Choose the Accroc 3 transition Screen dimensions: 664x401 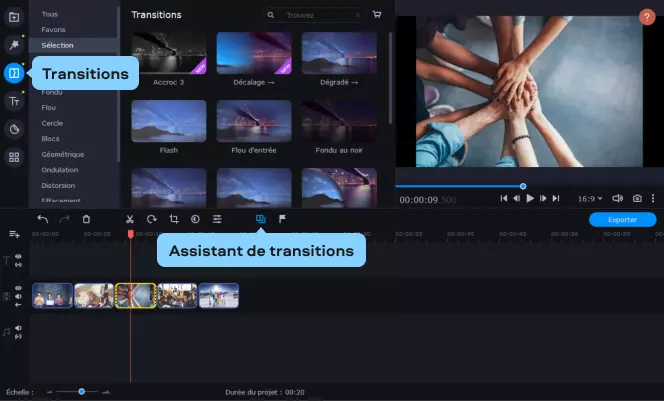[169, 53]
